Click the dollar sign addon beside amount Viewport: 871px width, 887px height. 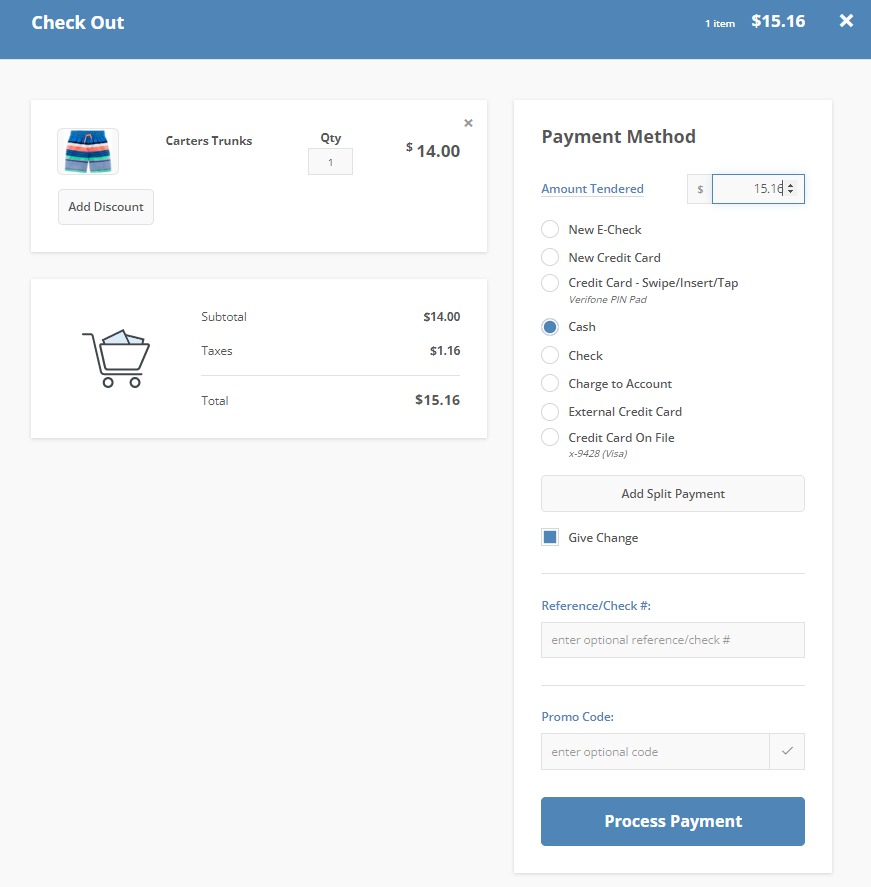click(x=700, y=189)
